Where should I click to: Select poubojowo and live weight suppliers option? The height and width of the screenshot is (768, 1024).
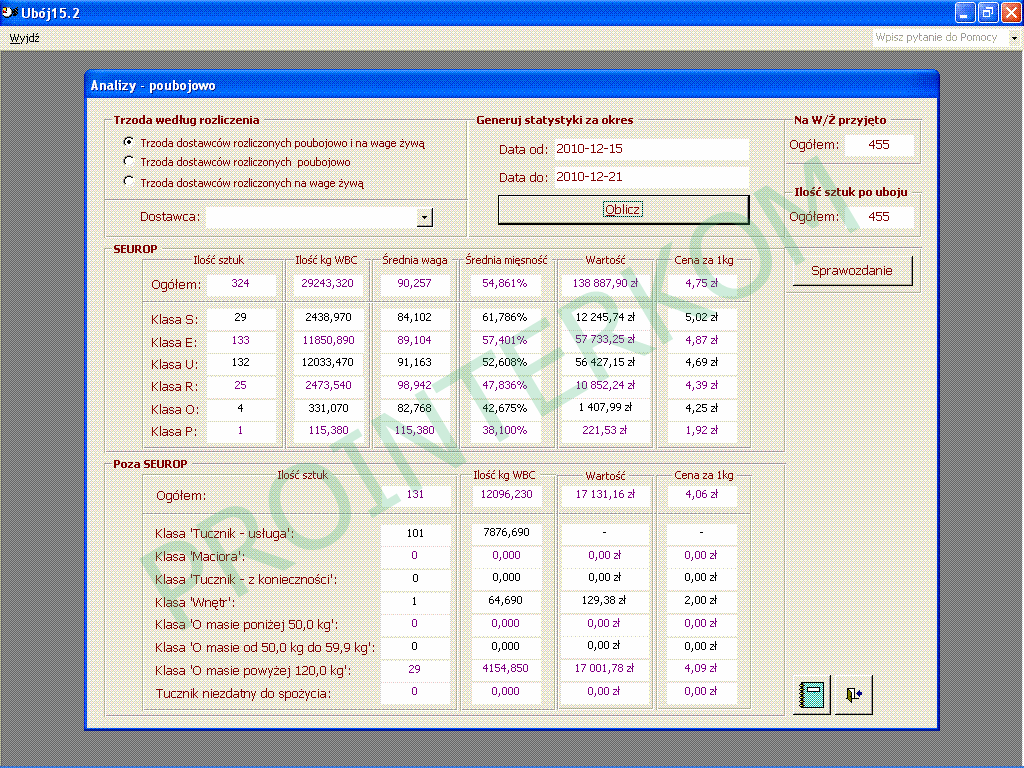click(128, 143)
